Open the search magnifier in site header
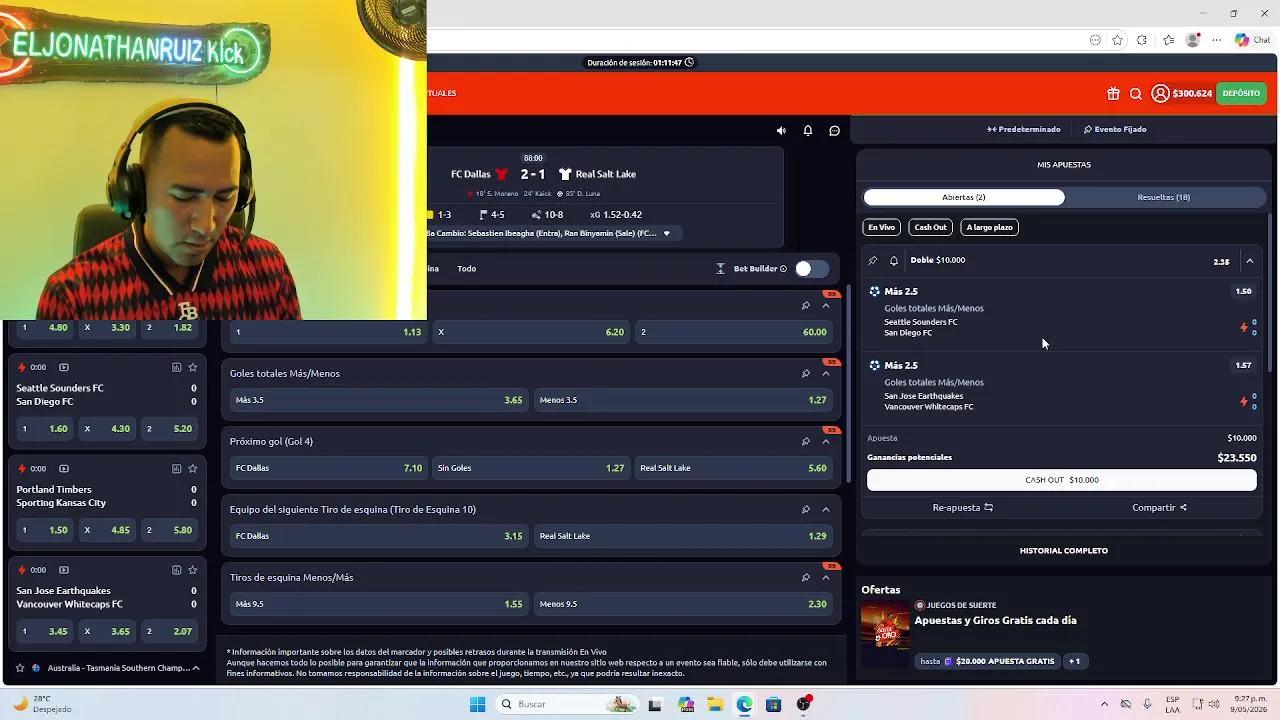Viewport: 1280px width, 720px height. [x=1136, y=93]
